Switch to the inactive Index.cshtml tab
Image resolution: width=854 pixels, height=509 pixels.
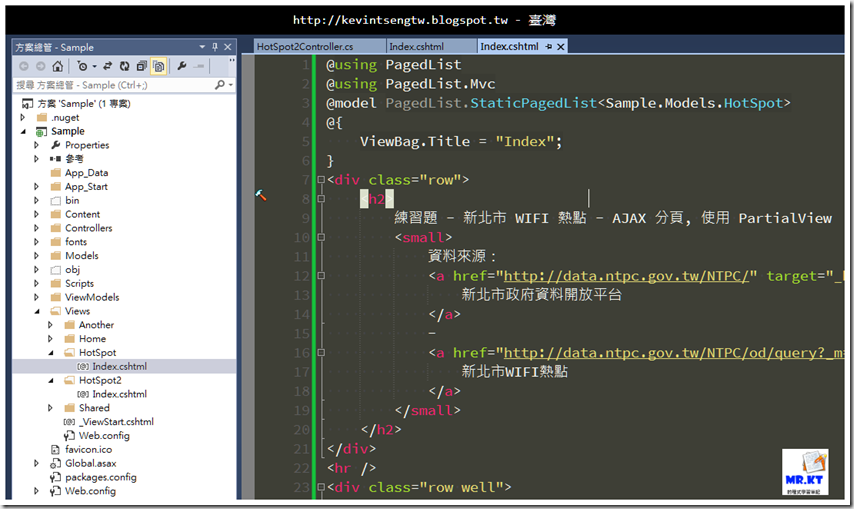pos(431,47)
